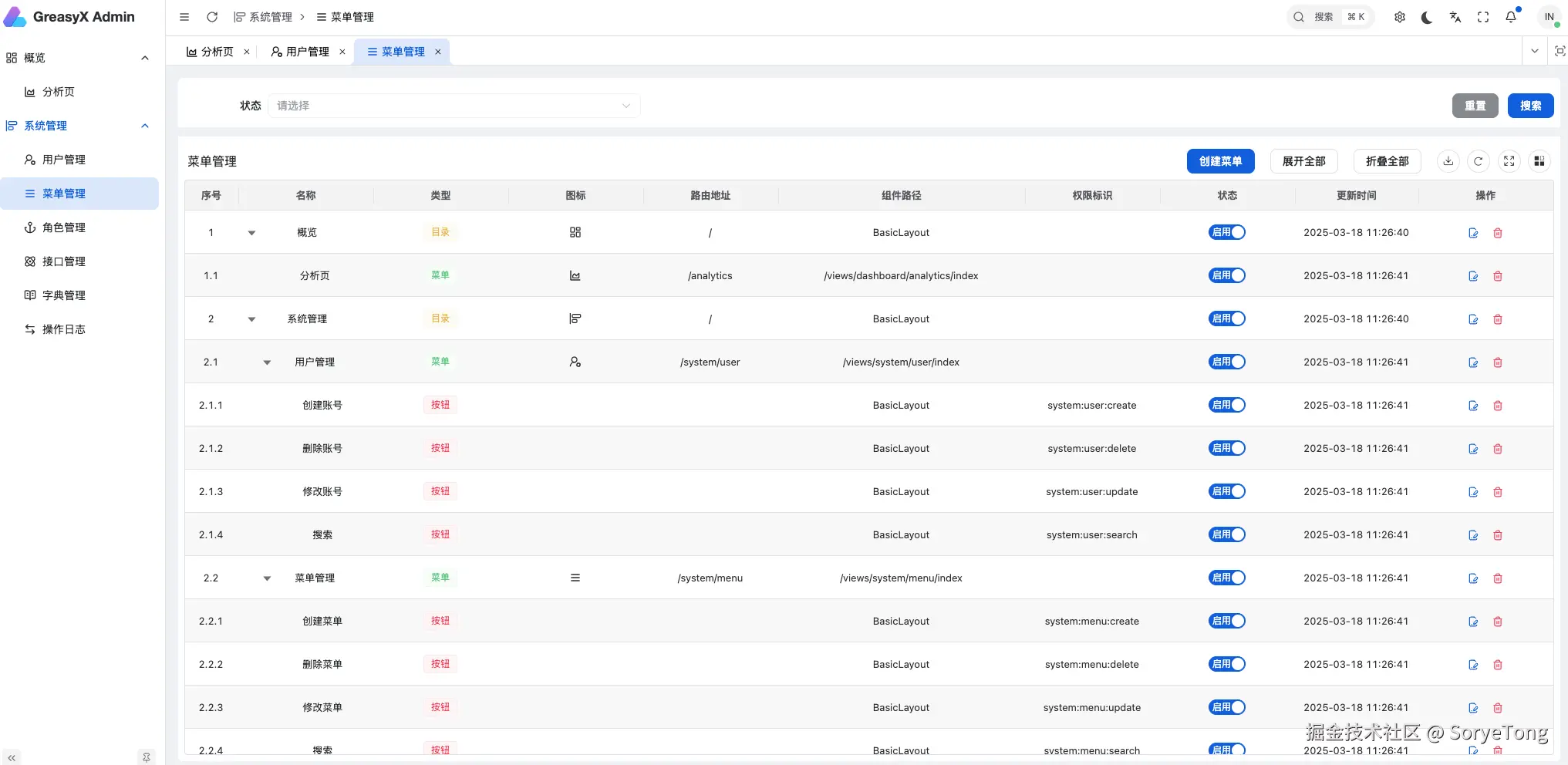Image resolution: width=1568 pixels, height=765 pixels.
Task: Switch to the 用户管理 tab
Action: pos(307,52)
